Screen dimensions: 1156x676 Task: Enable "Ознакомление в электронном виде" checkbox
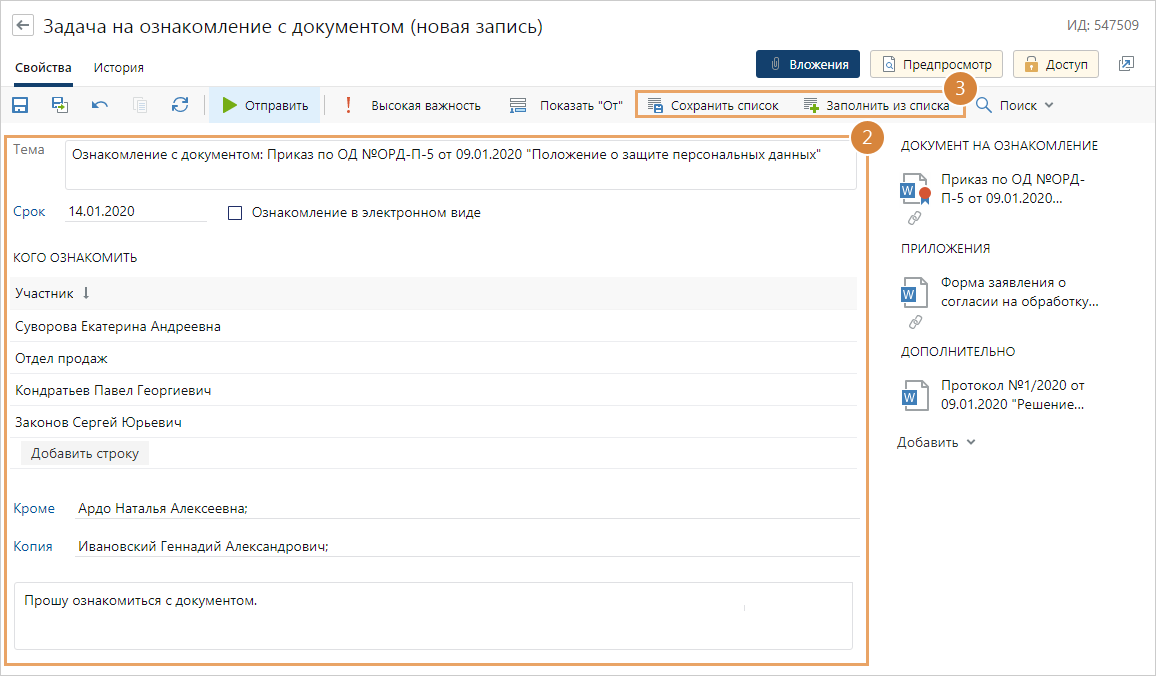[235, 213]
